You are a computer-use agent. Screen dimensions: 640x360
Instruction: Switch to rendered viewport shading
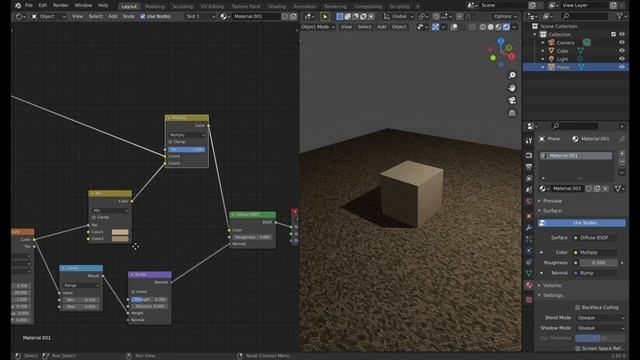(x=506, y=27)
